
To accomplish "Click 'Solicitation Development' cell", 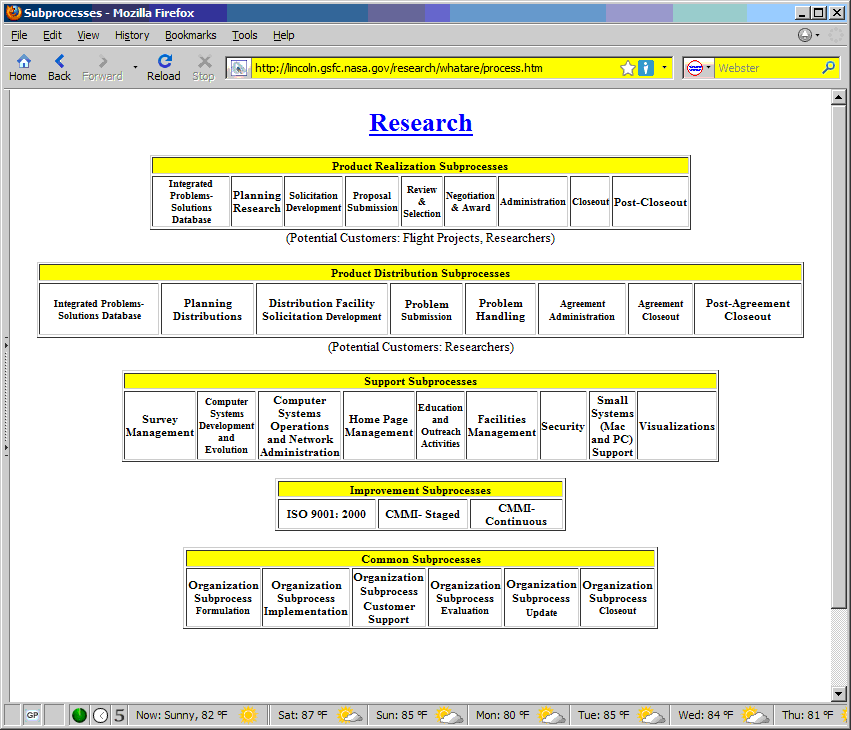I will pyautogui.click(x=314, y=201).
